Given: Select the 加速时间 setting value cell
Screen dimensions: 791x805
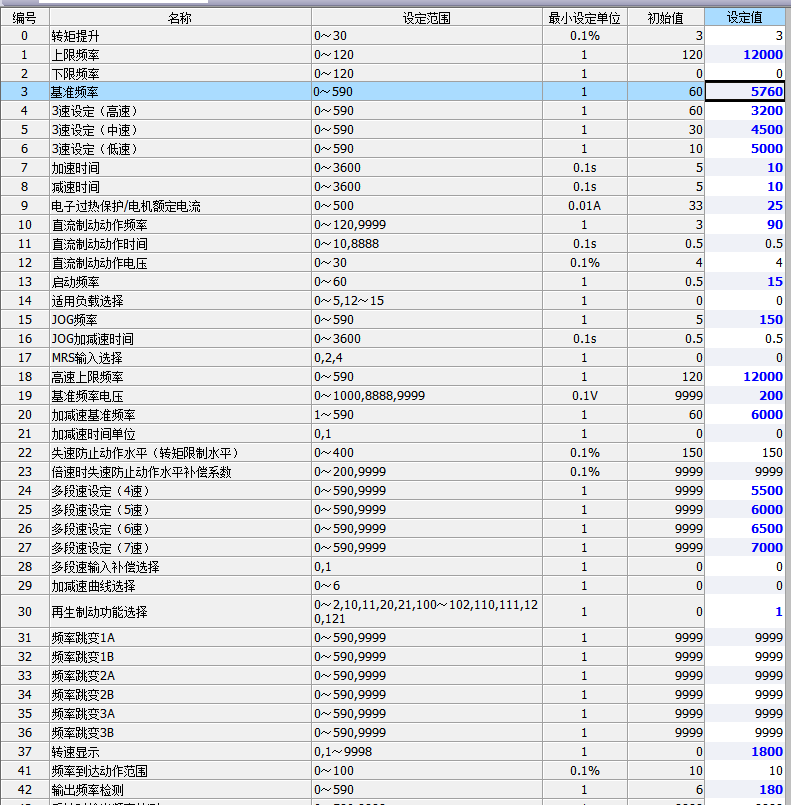Looking at the screenshot, I should click(746, 168).
